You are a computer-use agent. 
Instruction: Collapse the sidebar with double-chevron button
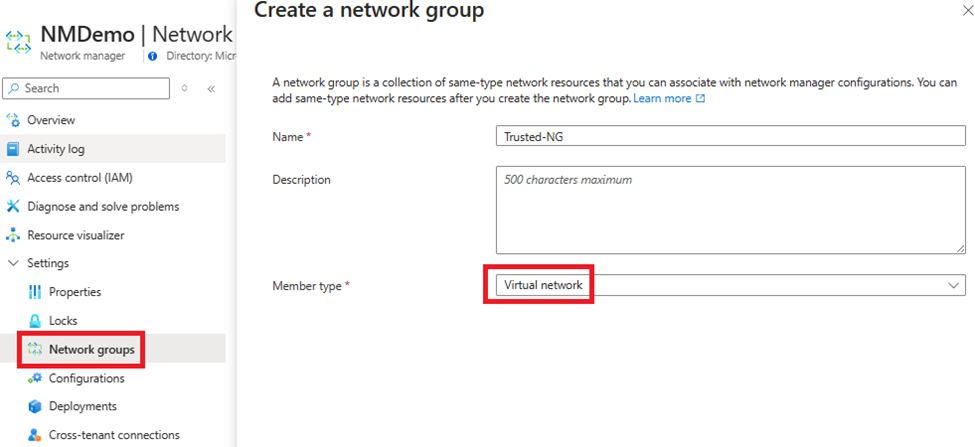coord(211,89)
